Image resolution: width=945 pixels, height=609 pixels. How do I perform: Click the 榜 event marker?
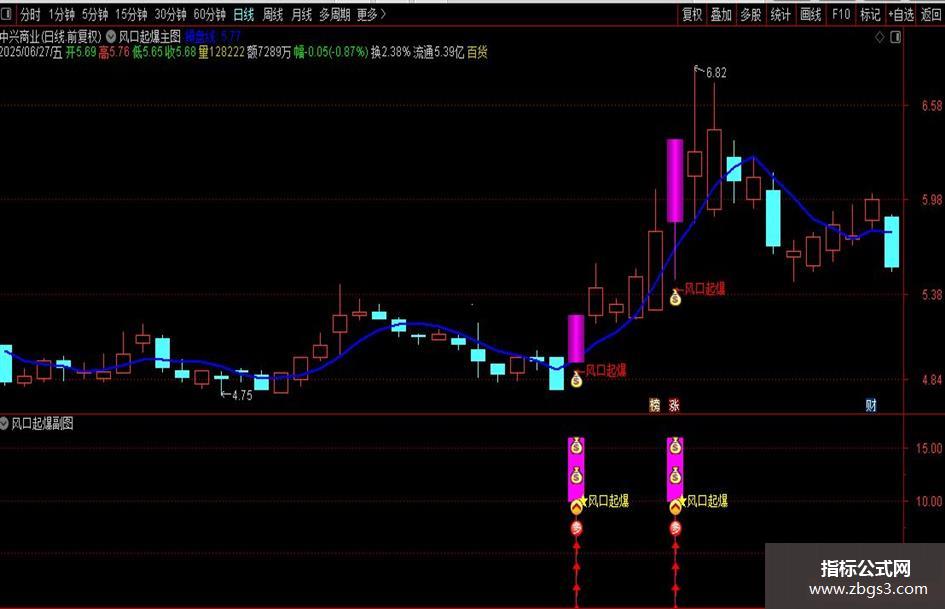[655, 405]
